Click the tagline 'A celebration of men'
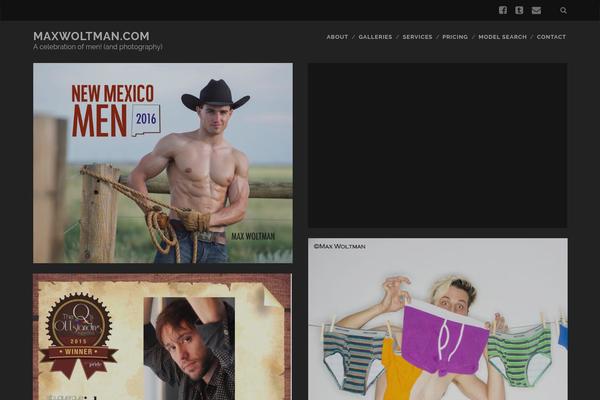This screenshot has height=400, width=600. [98, 47]
